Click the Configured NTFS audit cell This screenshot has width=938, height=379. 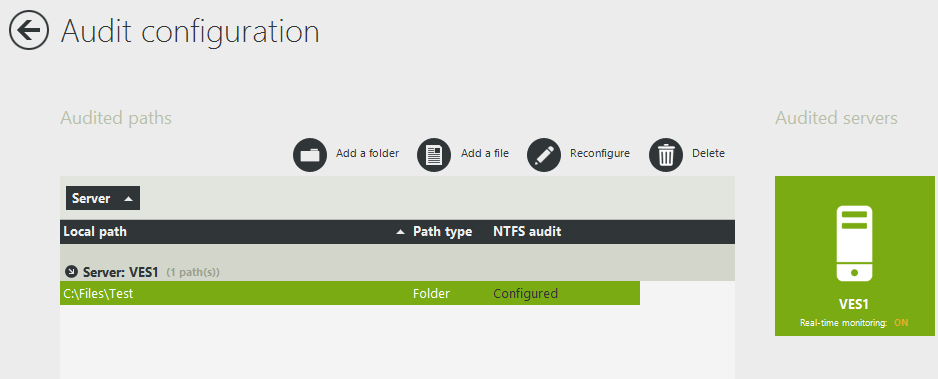[x=525, y=294]
